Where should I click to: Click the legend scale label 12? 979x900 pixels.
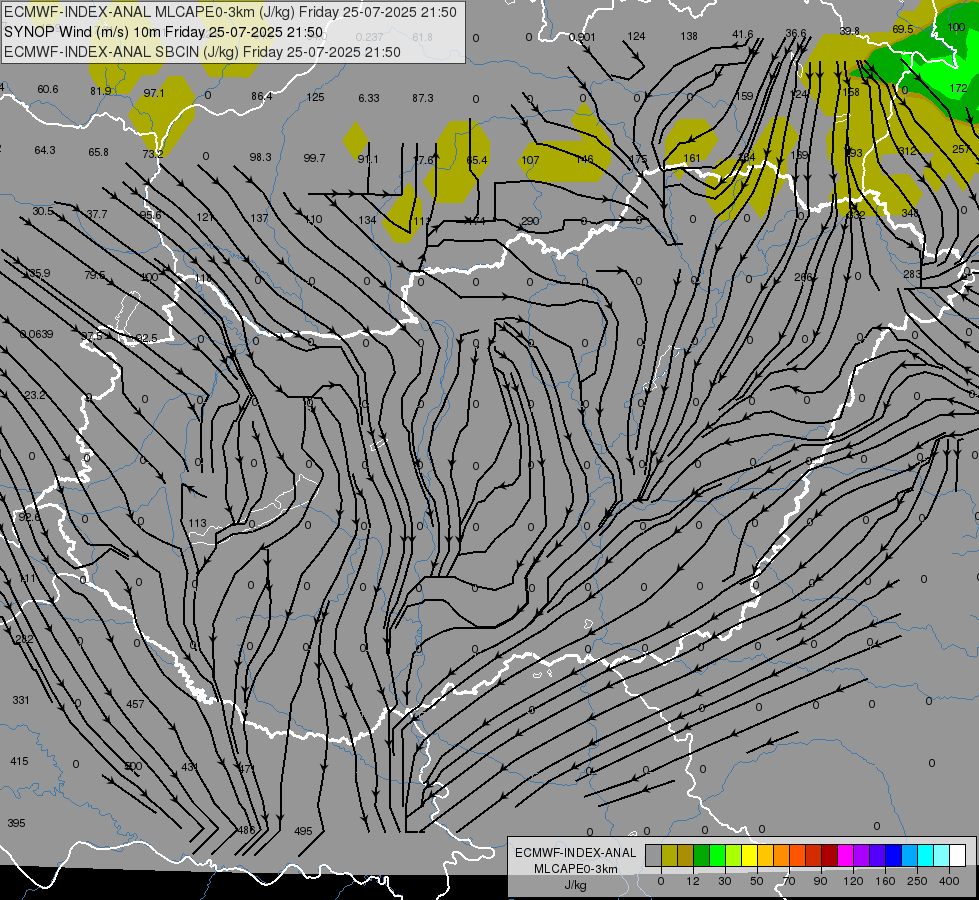tap(692, 881)
